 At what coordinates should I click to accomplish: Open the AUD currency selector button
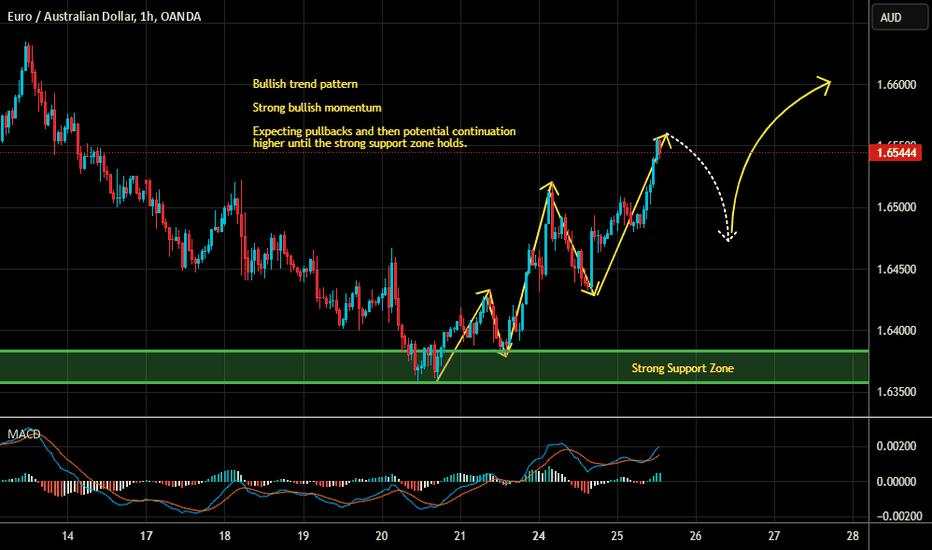[899, 17]
